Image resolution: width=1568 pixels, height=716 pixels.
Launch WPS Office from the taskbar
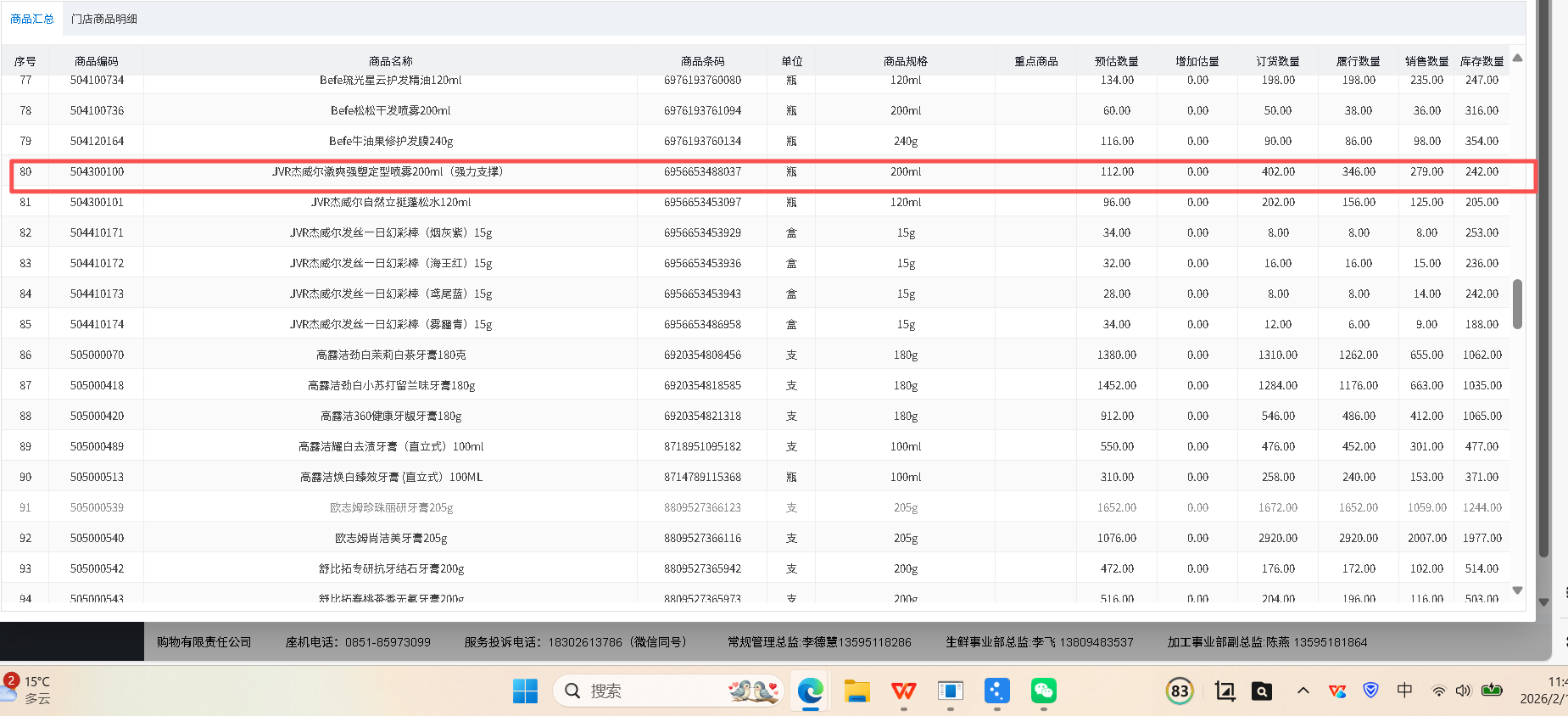[x=903, y=691]
